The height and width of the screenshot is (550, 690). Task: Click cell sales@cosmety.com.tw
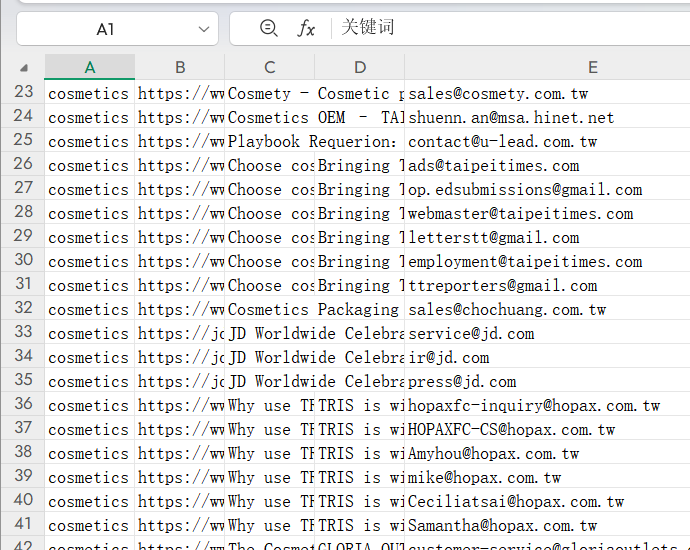547,93
